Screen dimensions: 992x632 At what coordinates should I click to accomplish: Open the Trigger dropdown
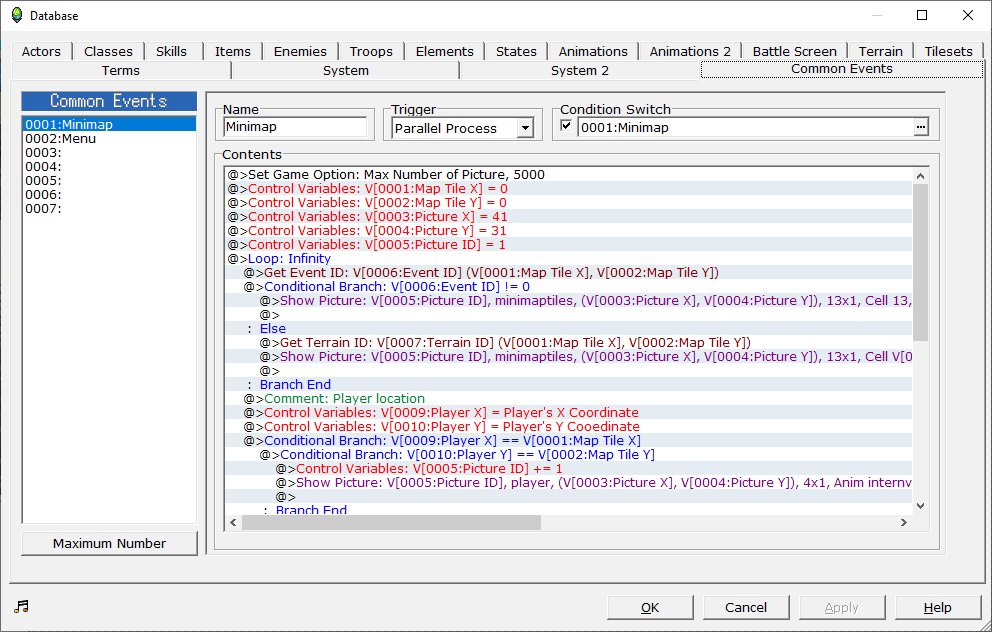click(525, 128)
